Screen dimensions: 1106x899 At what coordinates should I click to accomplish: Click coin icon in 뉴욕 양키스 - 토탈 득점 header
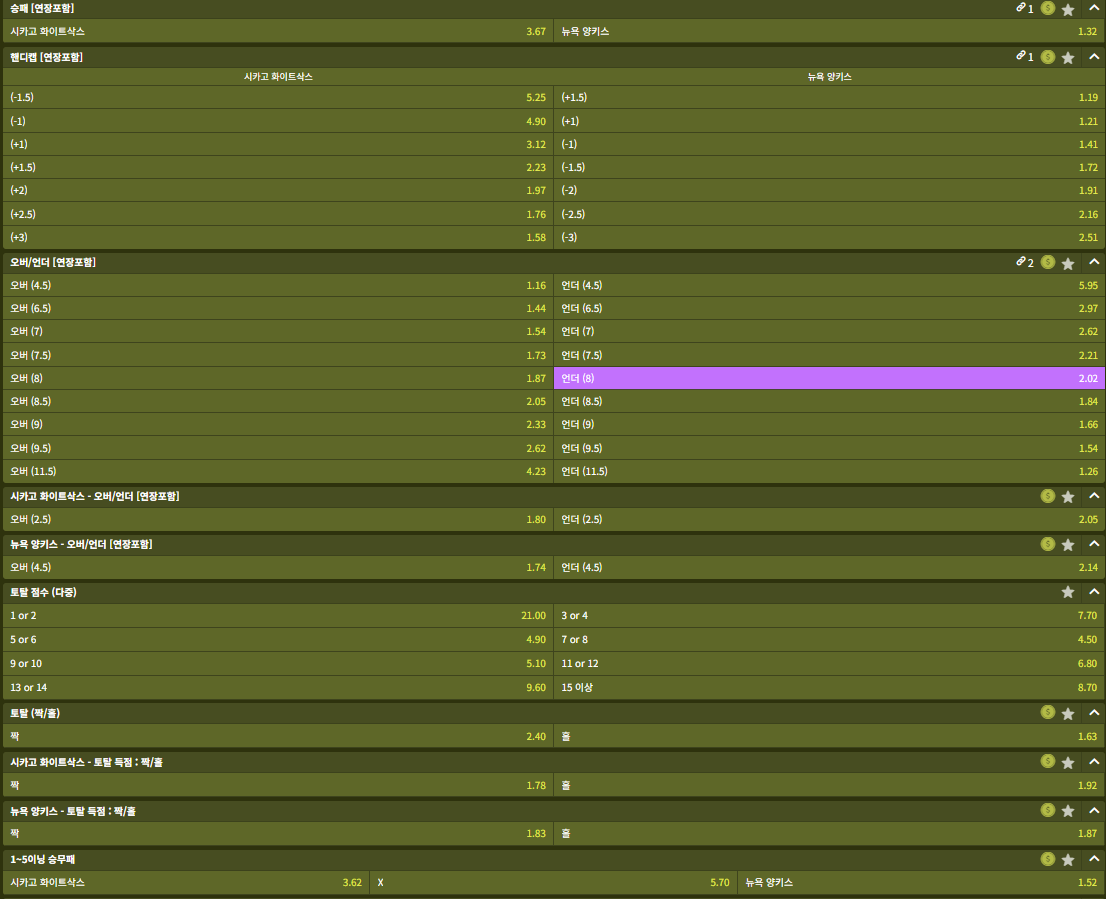point(1048,810)
